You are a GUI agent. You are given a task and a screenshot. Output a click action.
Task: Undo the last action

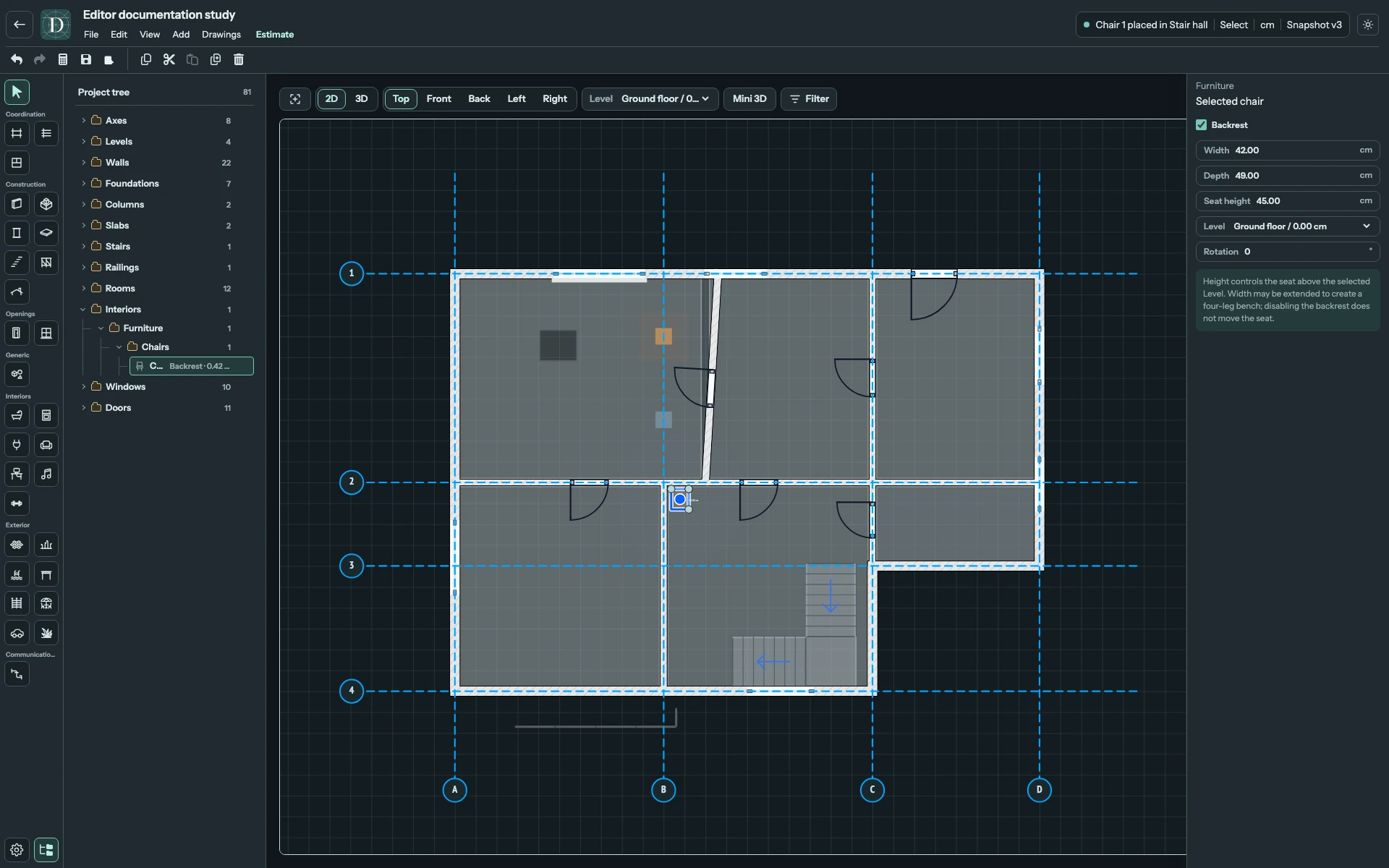pyautogui.click(x=17, y=59)
